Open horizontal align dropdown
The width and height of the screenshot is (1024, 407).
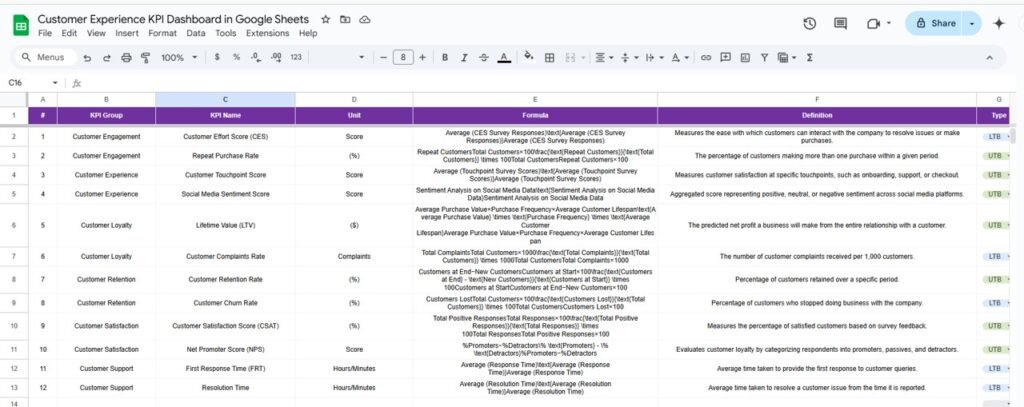(604, 57)
